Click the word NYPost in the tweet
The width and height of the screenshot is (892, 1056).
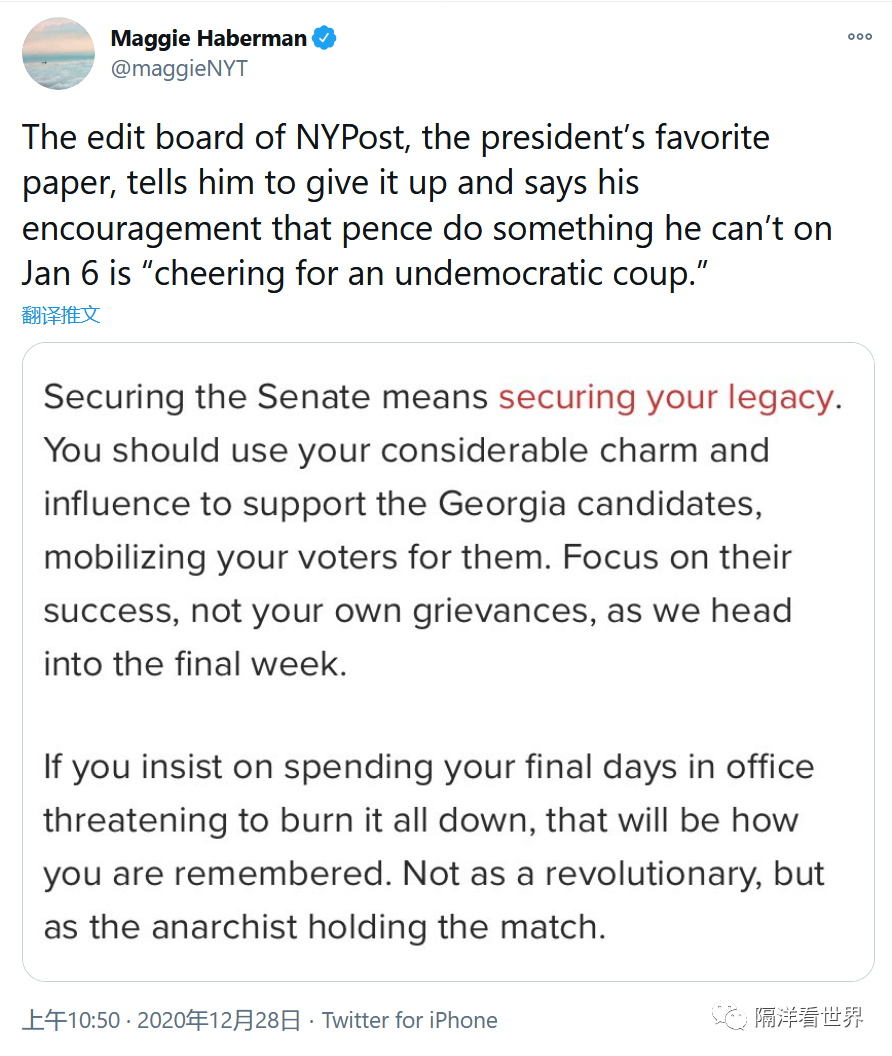[351, 137]
